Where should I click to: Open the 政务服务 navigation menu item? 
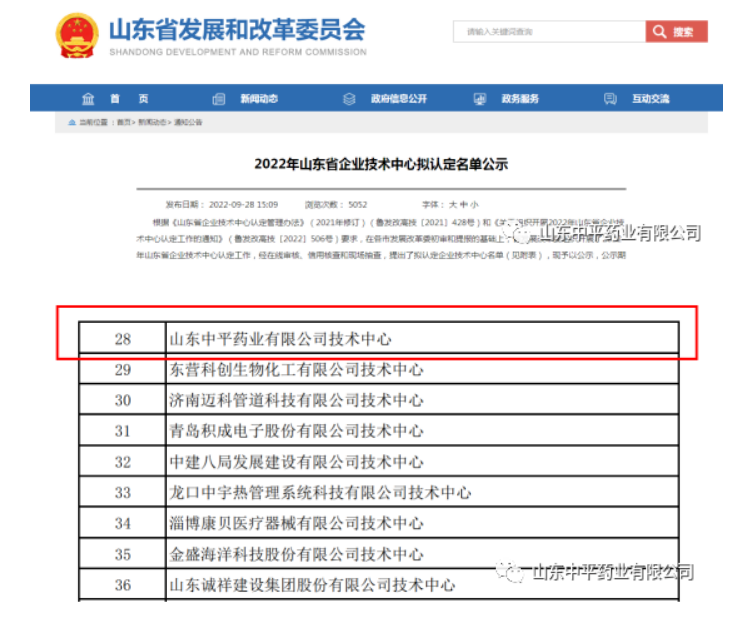(x=520, y=99)
